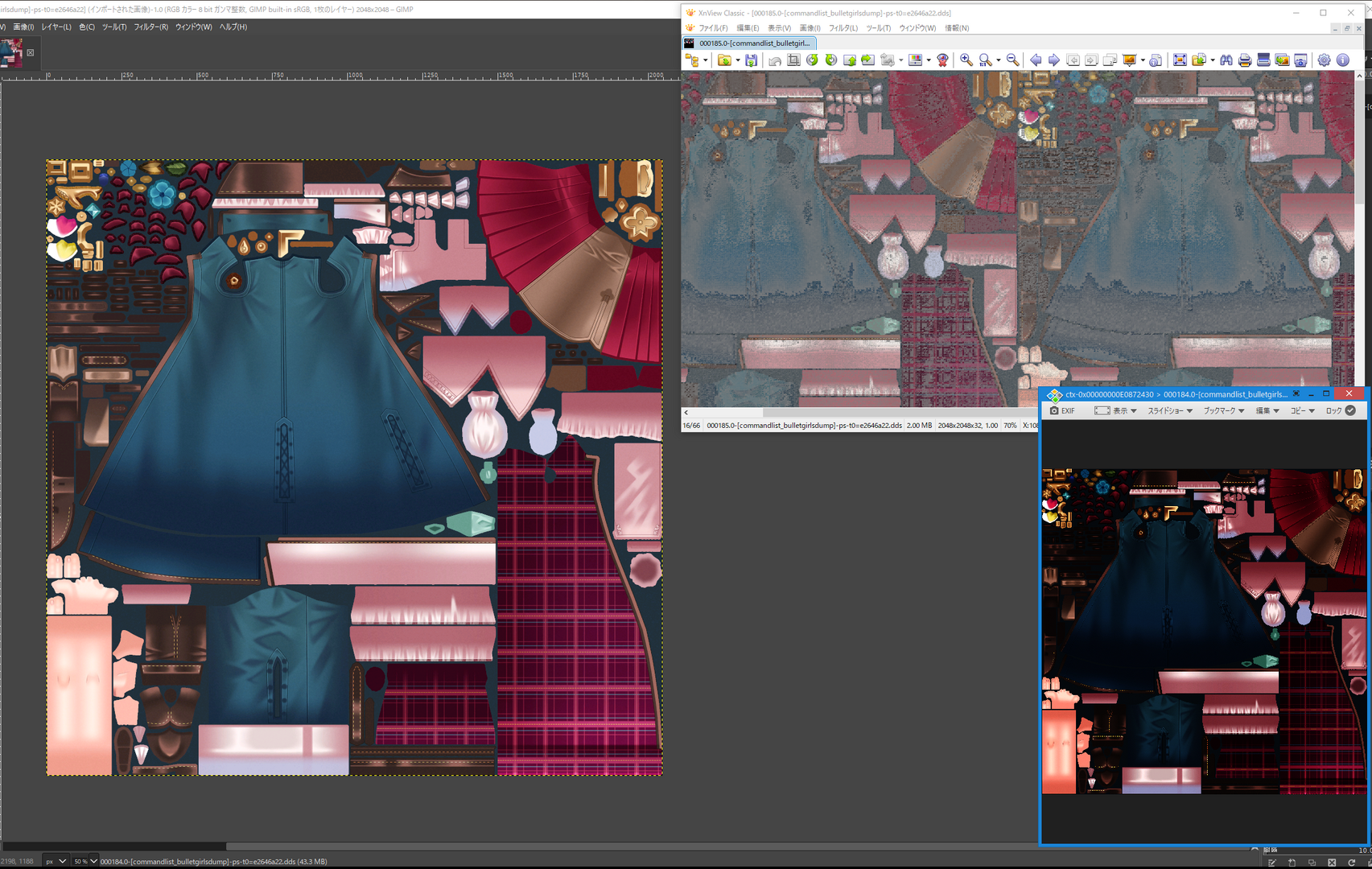Screen dimensions: 1372x869
Task: Click the XnView resize image icon
Action: point(888,60)
